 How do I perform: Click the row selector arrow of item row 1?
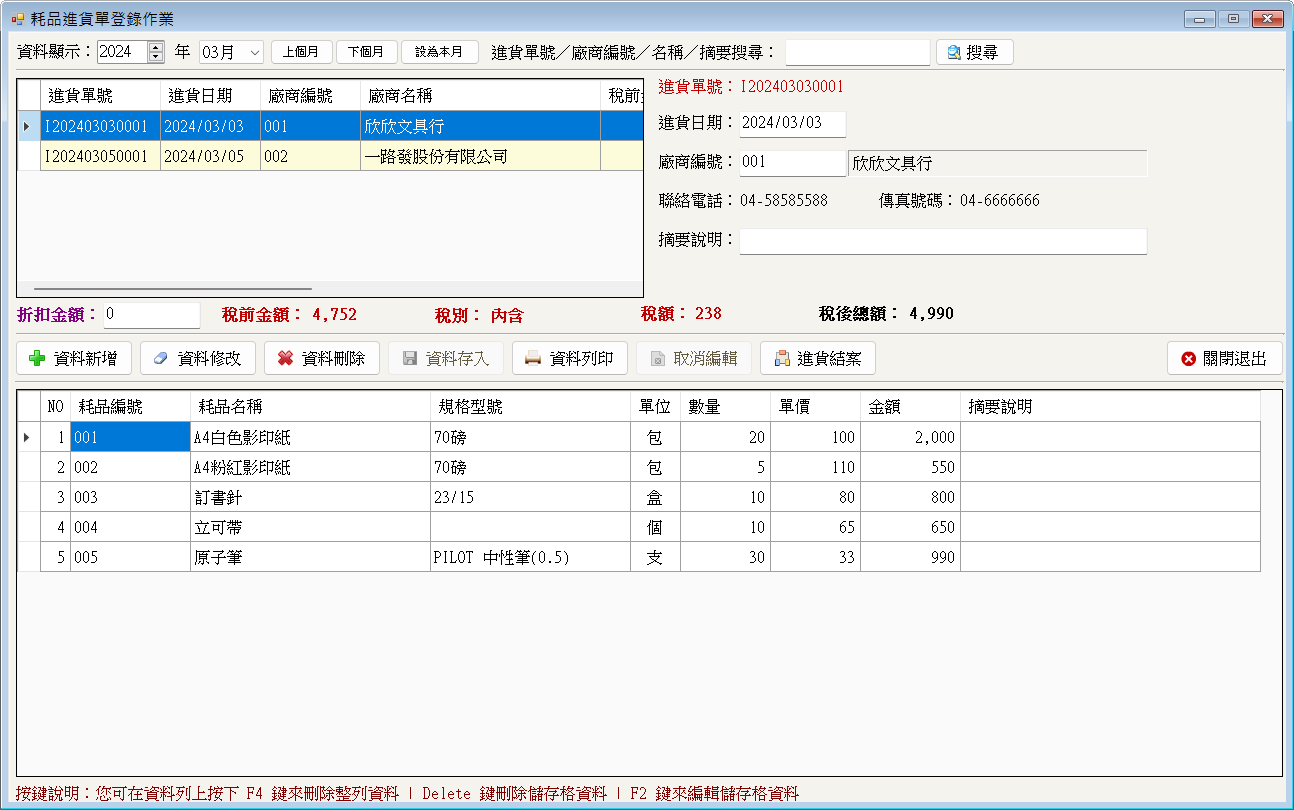coord(28,437)
